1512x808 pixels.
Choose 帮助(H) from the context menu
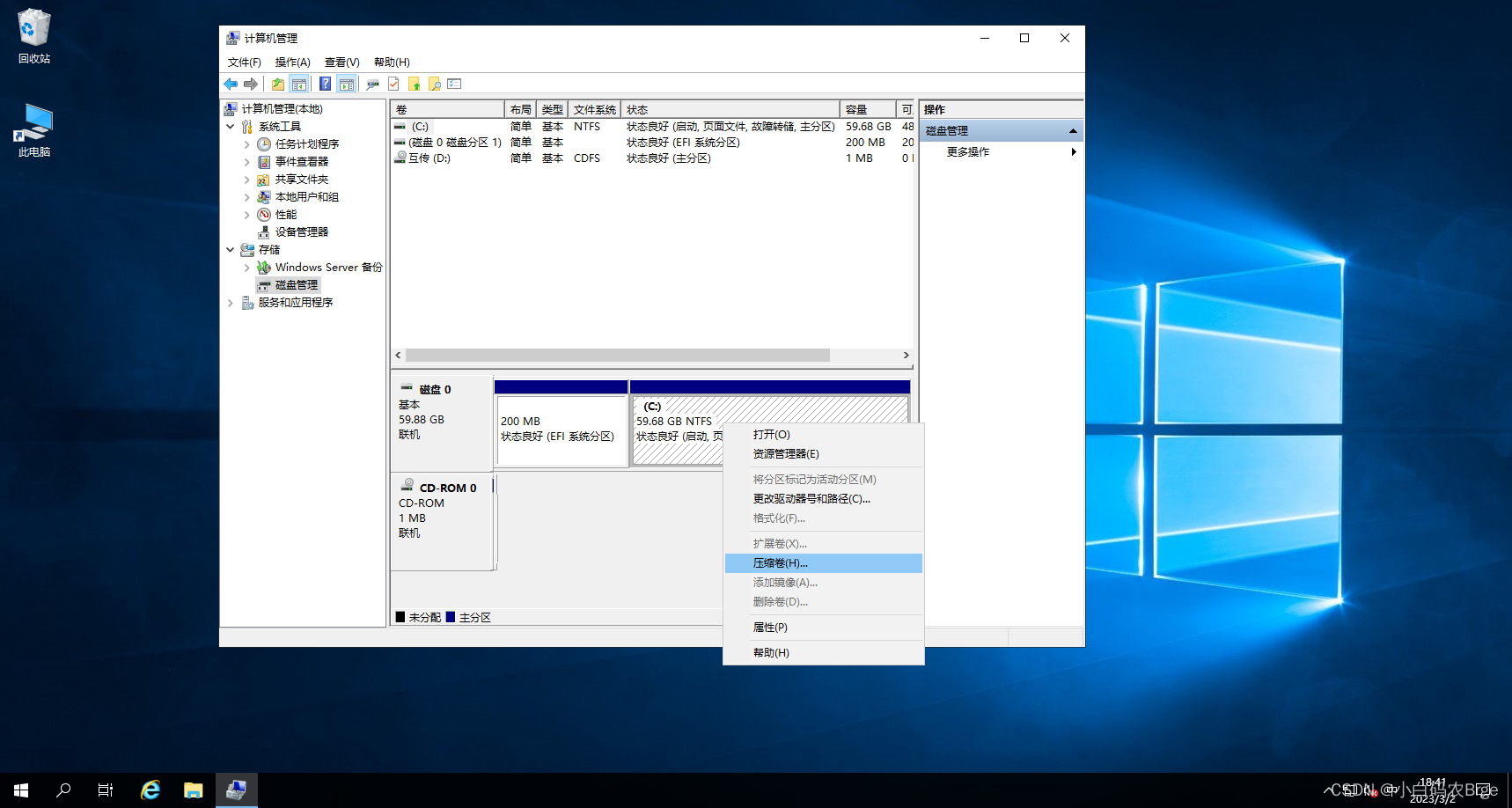[x=824, y=653]
